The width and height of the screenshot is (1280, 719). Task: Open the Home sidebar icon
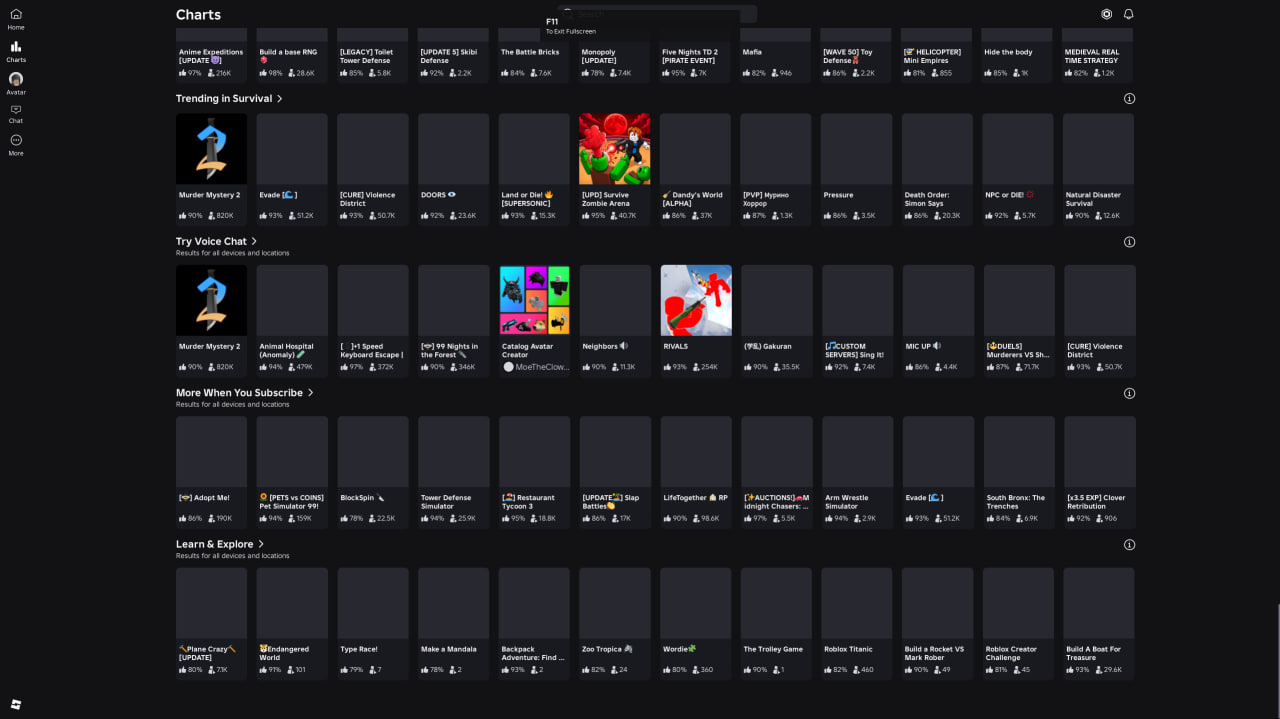coord(16,14)
